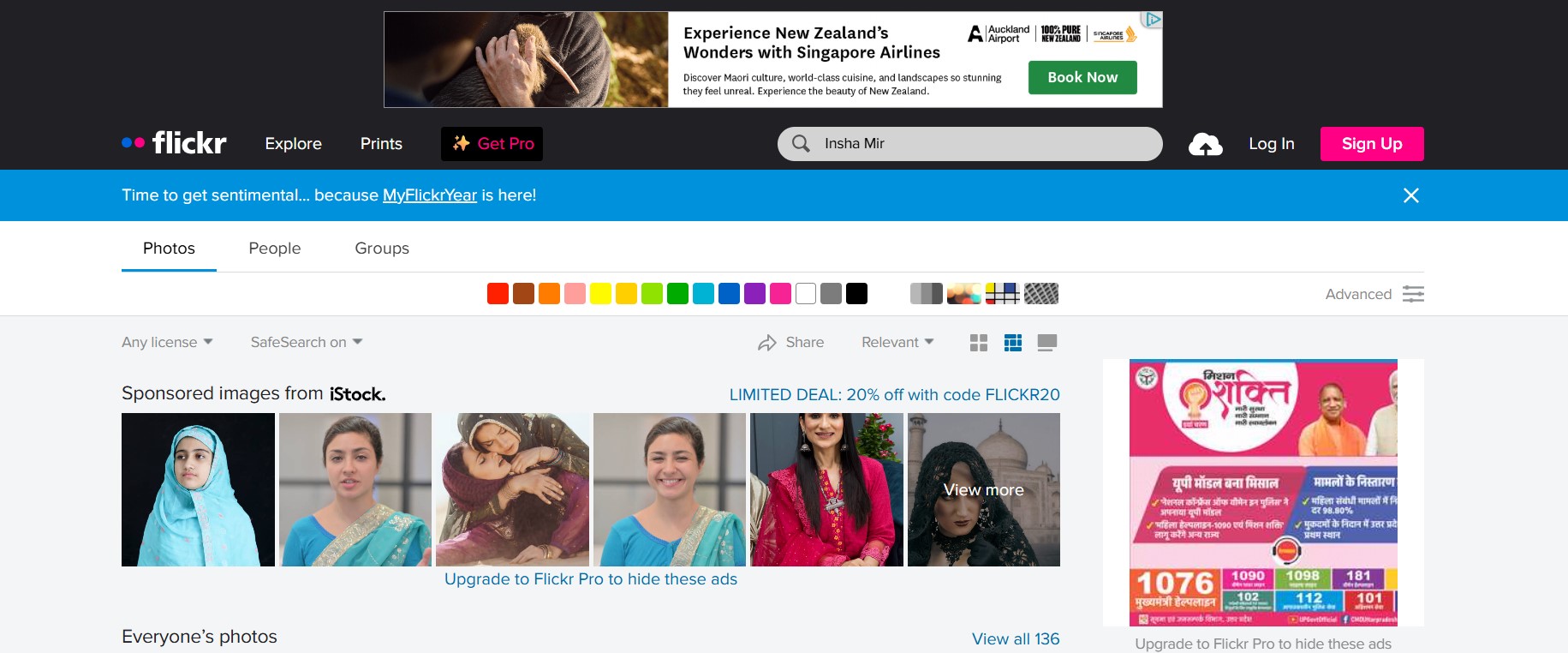Click the Sign Up button

tap(1372, 144)
